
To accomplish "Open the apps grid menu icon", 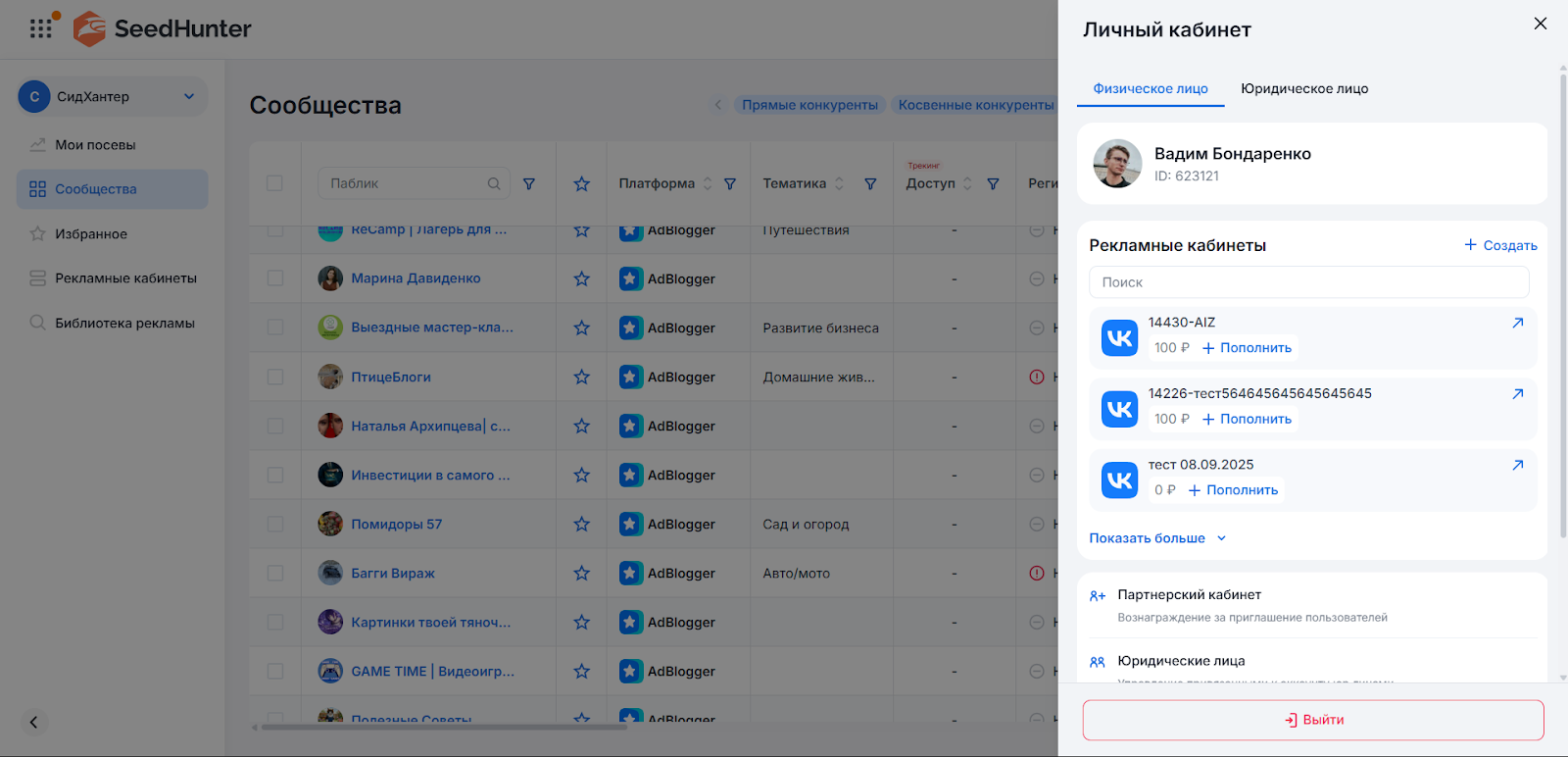I will pos(40,28).
